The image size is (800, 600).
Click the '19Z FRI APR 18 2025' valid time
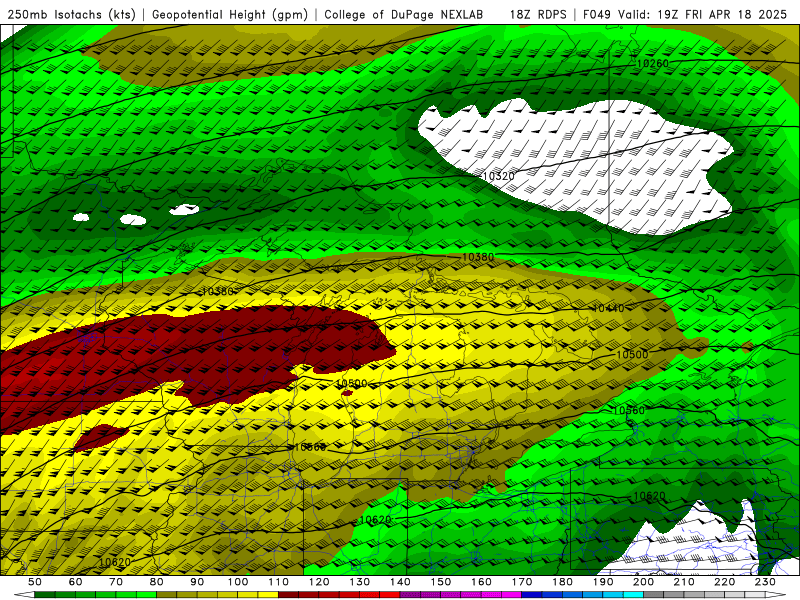(722, 15)
